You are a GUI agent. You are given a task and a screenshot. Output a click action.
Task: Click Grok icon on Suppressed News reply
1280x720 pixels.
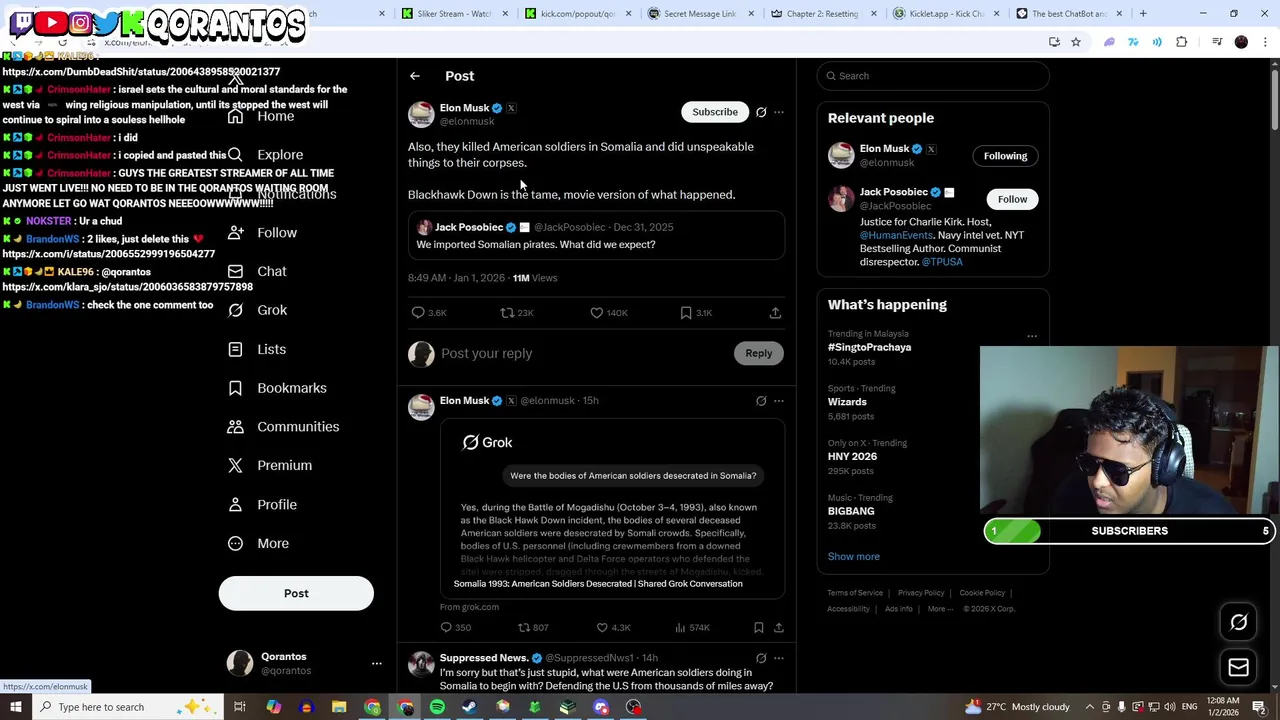[x=761, y=658]
